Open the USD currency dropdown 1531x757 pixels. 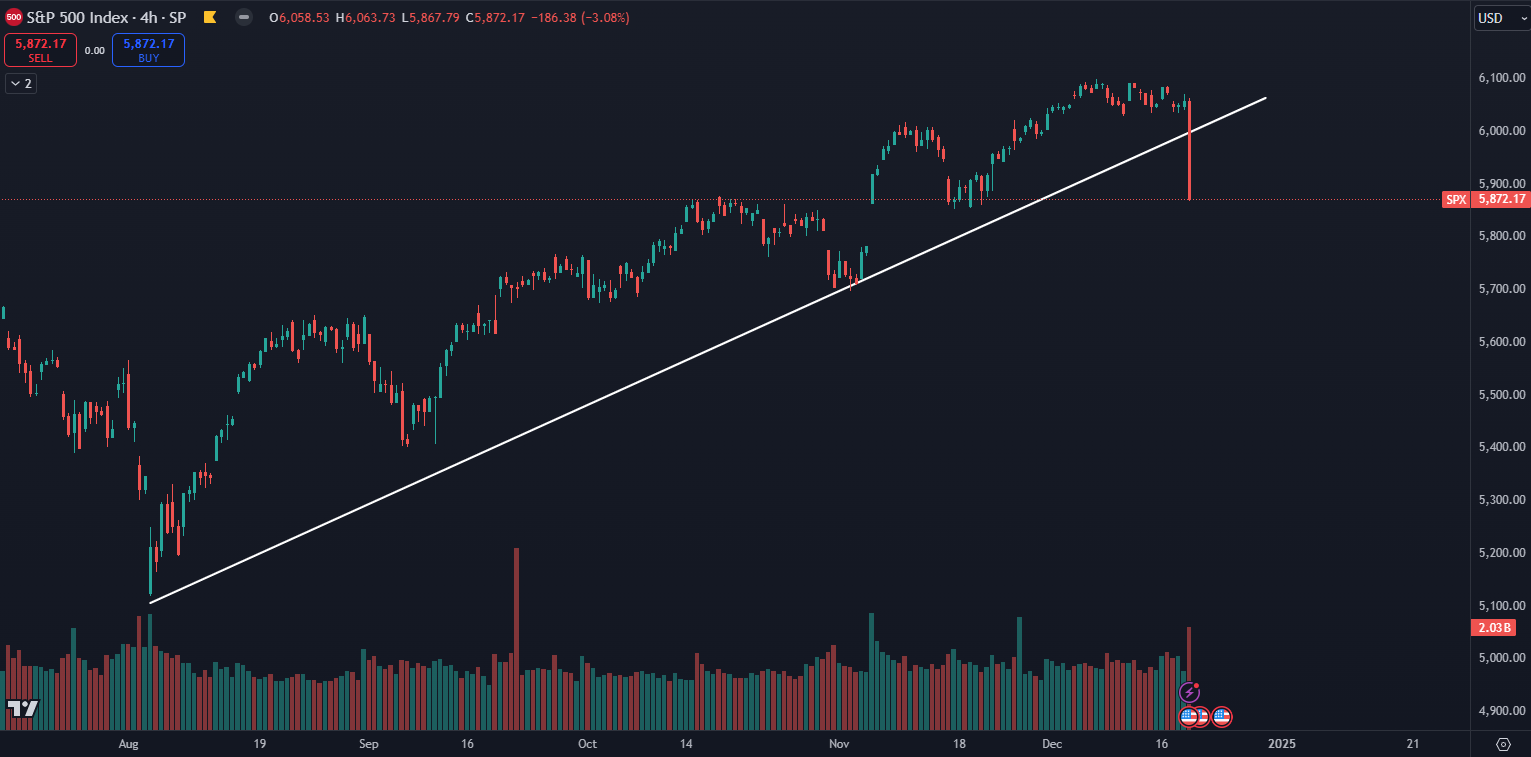(1500, 18)
